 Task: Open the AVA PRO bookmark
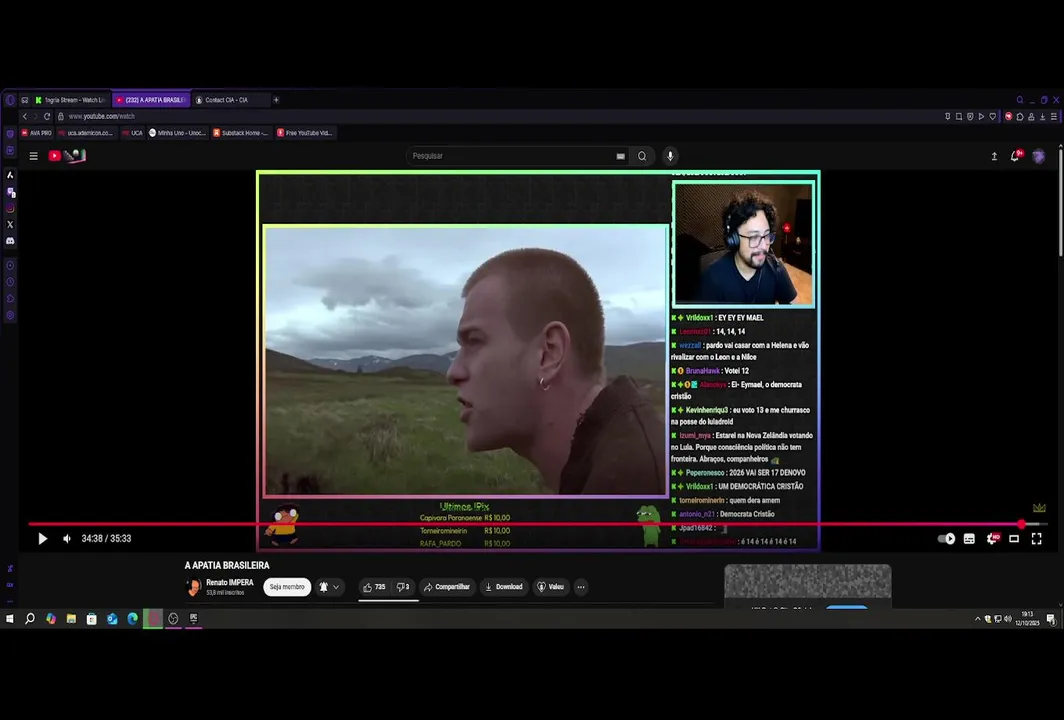pyautogui.click(x=37, y=133)
